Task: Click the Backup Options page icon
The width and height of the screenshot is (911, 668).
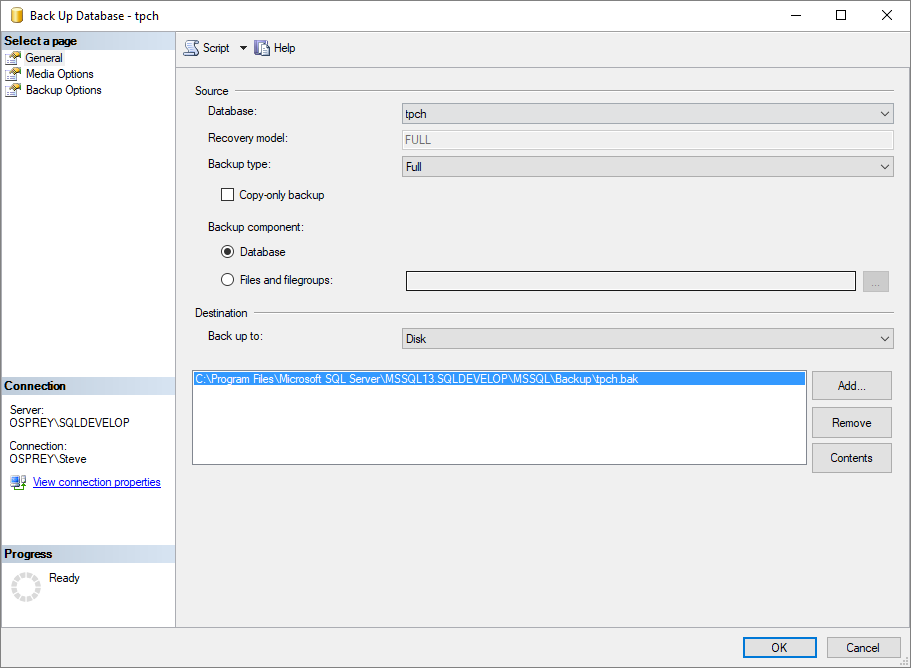Action: (13, 90)
